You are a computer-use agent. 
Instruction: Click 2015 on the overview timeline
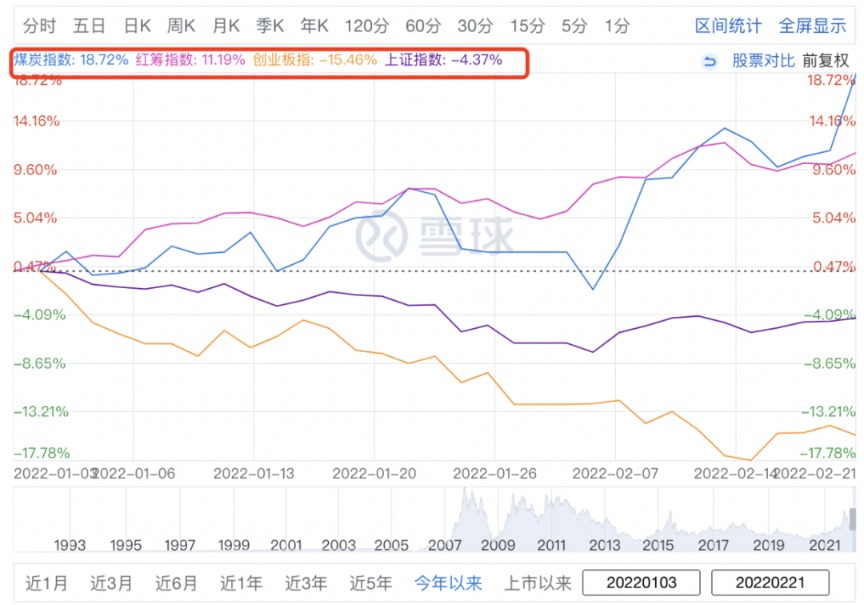click(658, 545)
